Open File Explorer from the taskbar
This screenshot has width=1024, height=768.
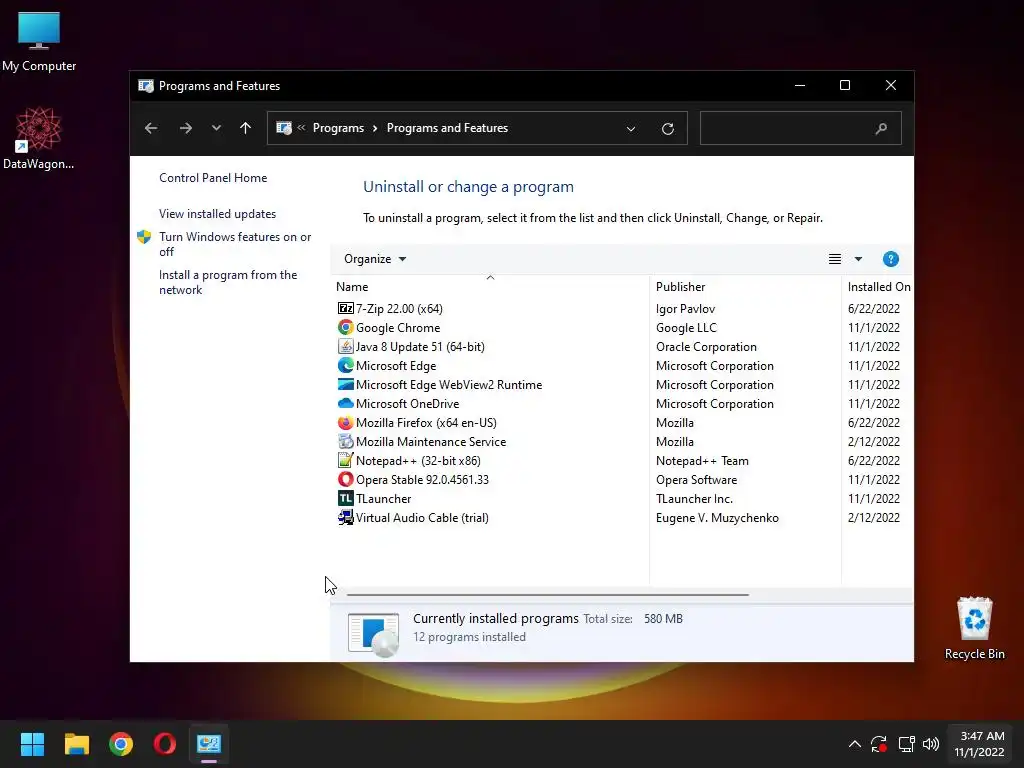[76, 744]
